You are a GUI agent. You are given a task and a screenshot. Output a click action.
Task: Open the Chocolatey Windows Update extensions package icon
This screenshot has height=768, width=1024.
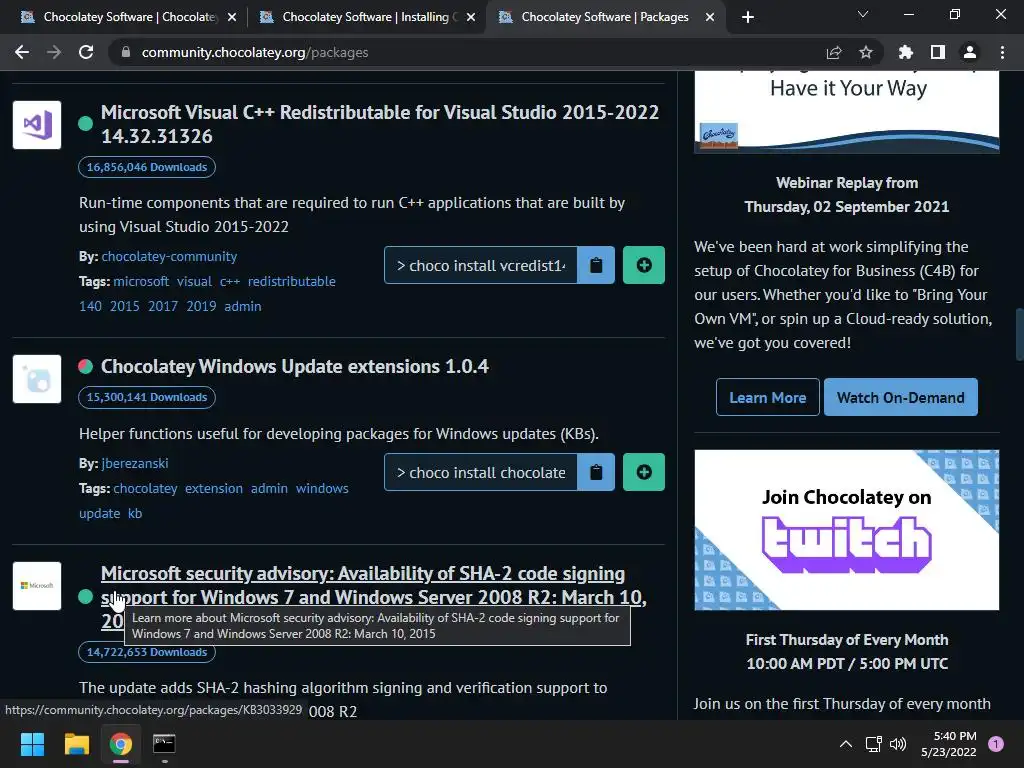(x=37, y=379)
